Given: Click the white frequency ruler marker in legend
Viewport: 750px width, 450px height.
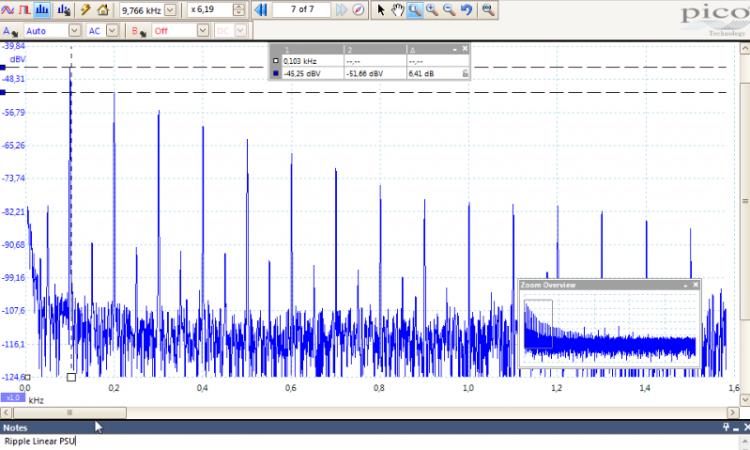Looking at the screenshot, I should [x=276, y=61].
